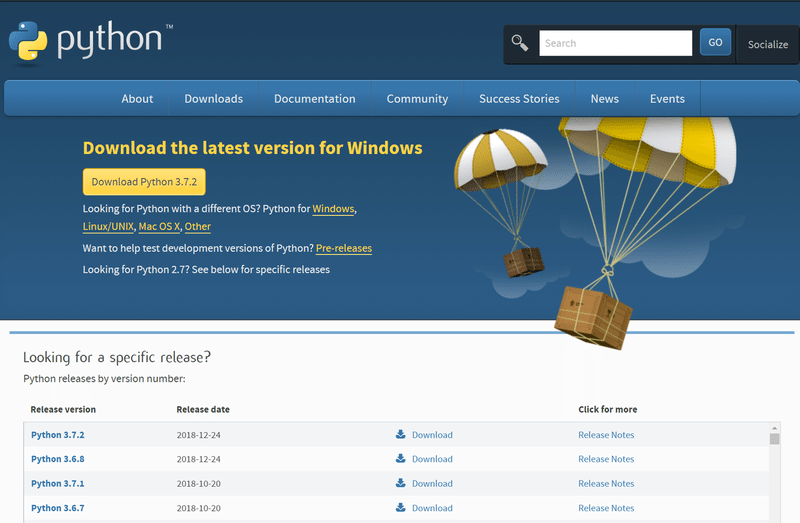Click the Download Python 3.7.2 button

point(144,182)
